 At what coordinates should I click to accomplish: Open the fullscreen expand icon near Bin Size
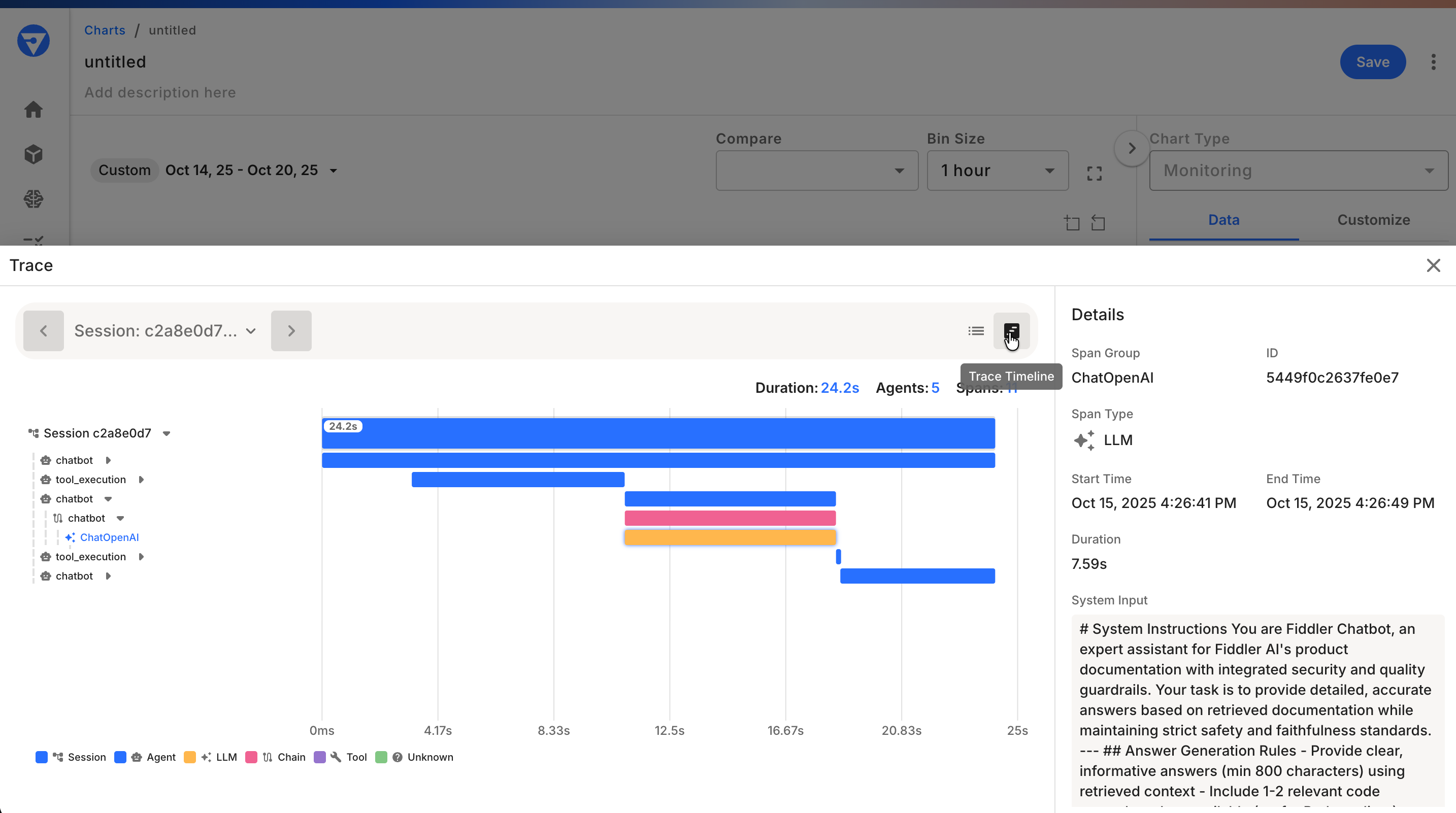click(1094, 173)
